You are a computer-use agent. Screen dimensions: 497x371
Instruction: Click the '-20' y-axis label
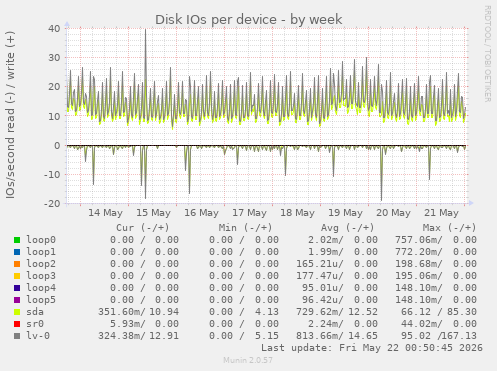point(52,203)
